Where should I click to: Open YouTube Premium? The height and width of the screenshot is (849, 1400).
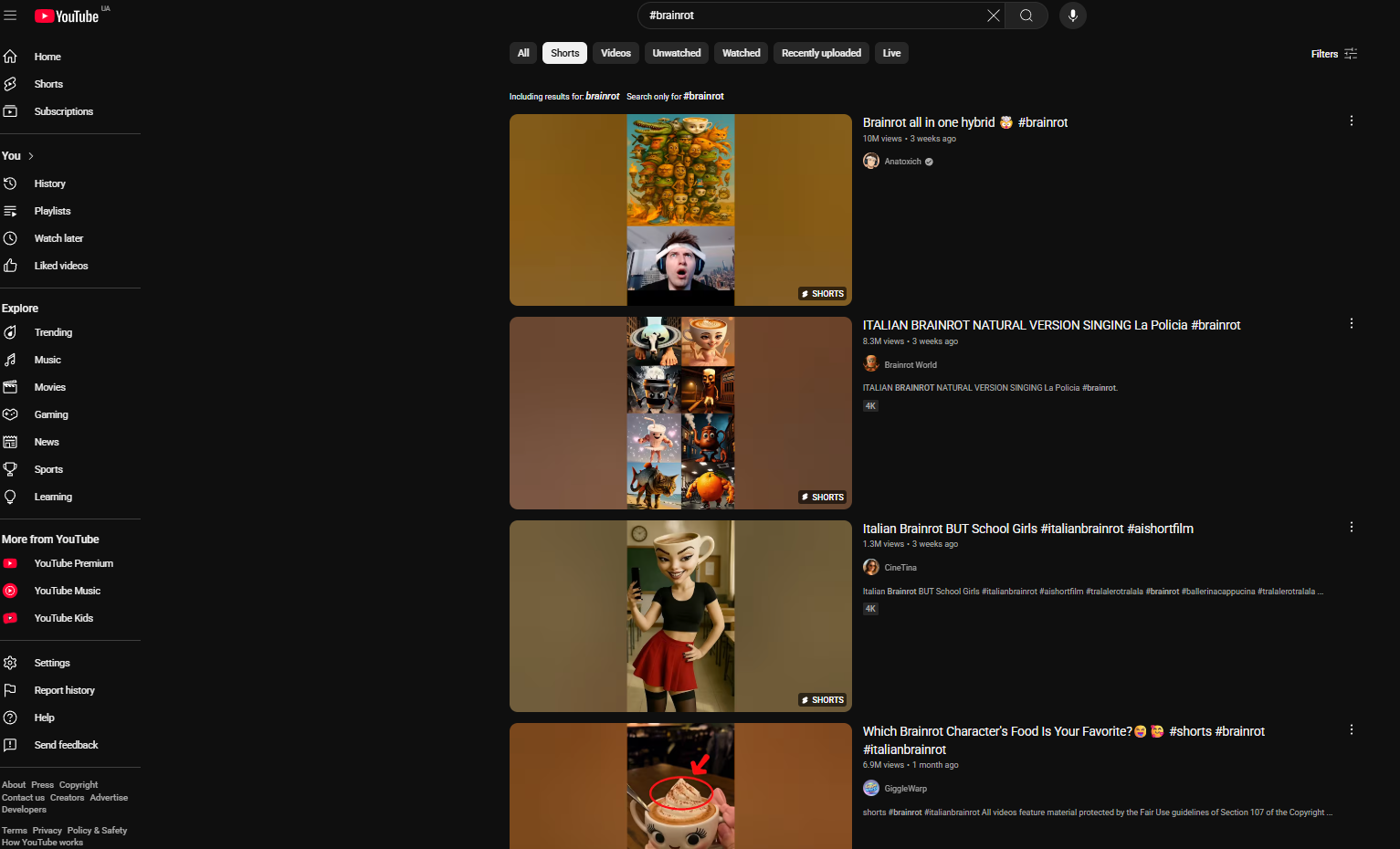(x=73, y=563)
